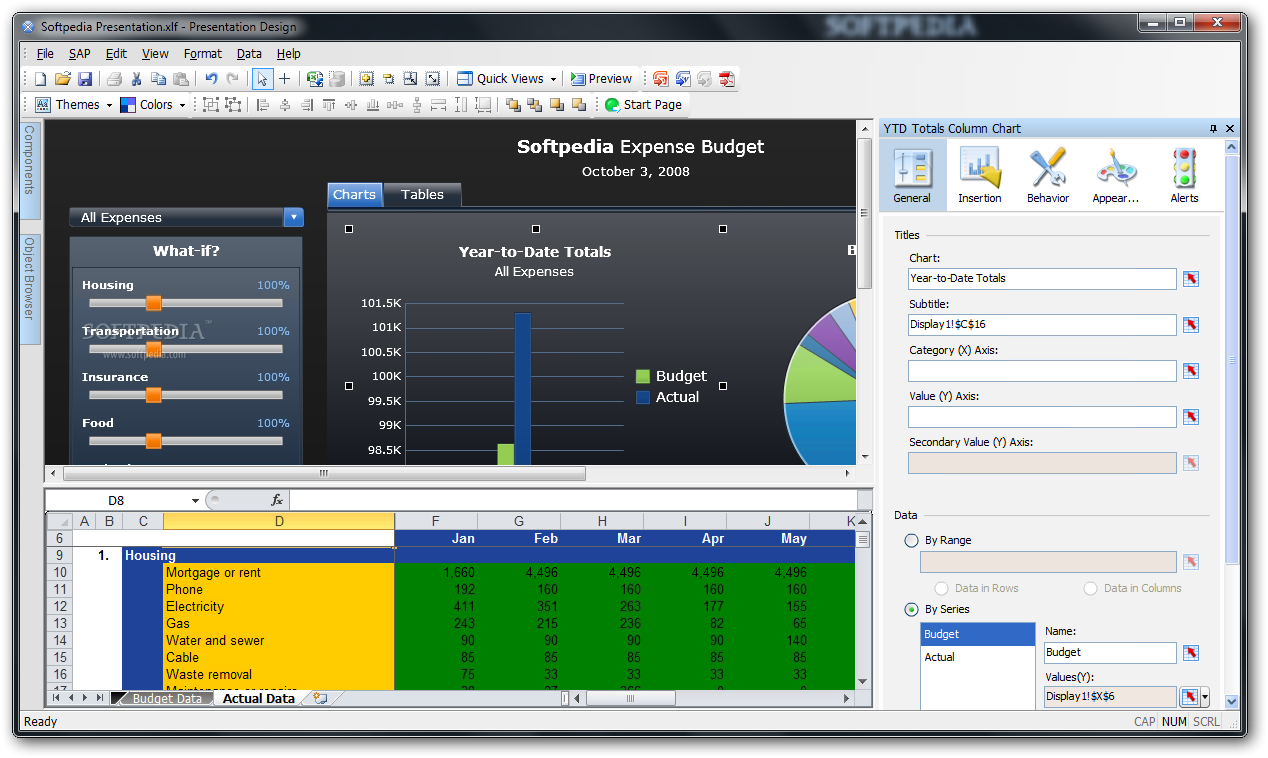Click the spreadsheet formula bar

pos(573,500)
